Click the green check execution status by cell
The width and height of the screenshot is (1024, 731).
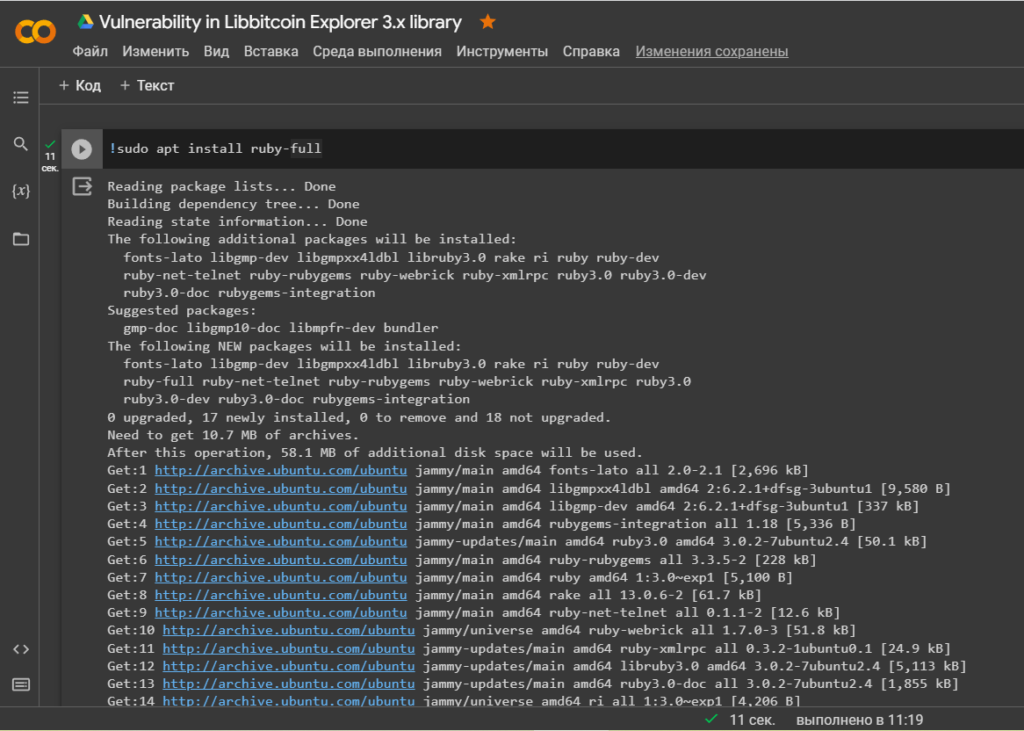(50, 144)
